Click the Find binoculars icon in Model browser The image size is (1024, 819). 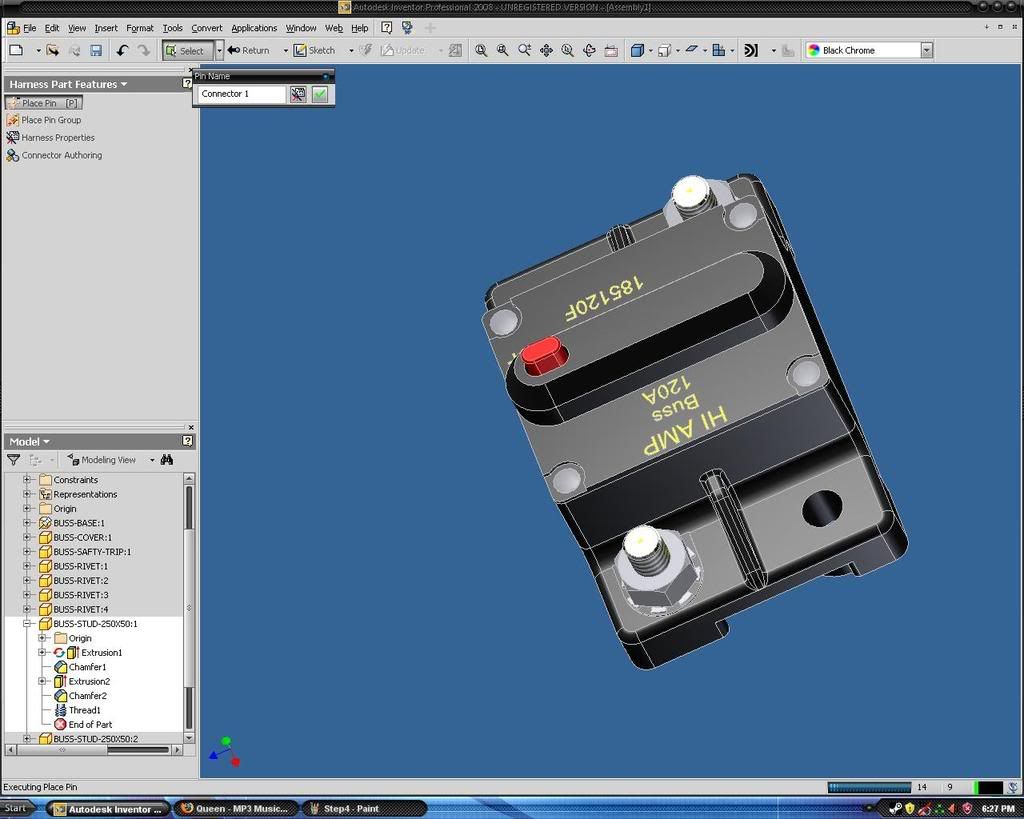point(167,460)
